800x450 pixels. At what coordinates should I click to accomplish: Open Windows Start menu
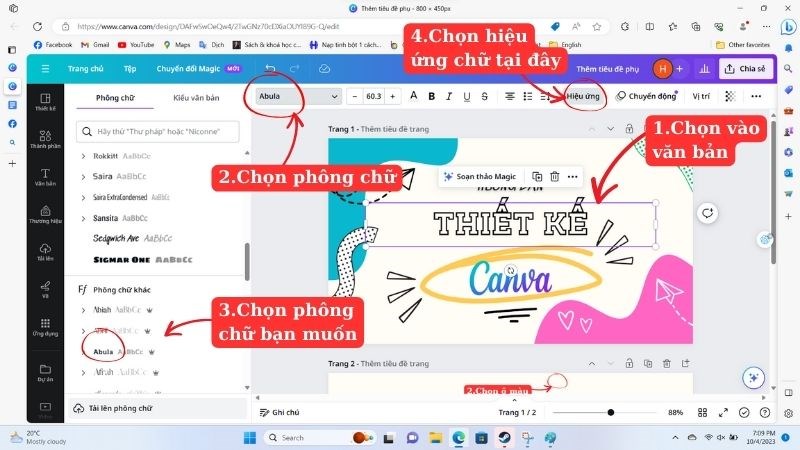[249, 438]
